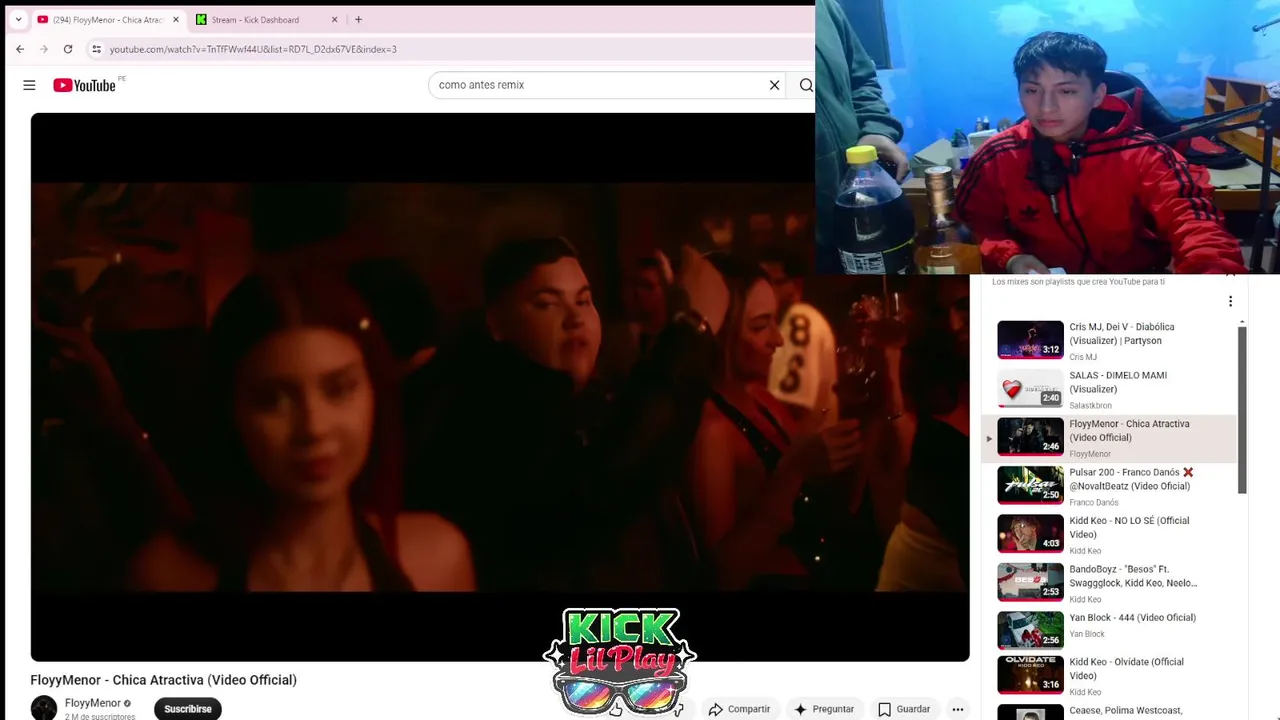This screenshot has width=1280, height=720.
Task: Open the YouTube hamburger guide menu
Action: tap(29, 85)
